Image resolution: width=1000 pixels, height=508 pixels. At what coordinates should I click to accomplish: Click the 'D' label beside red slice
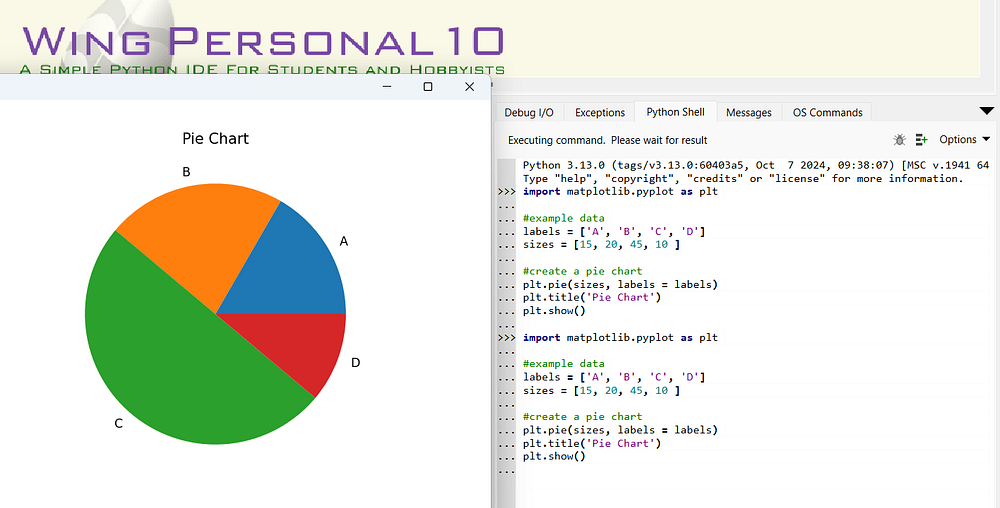[355, 363]
